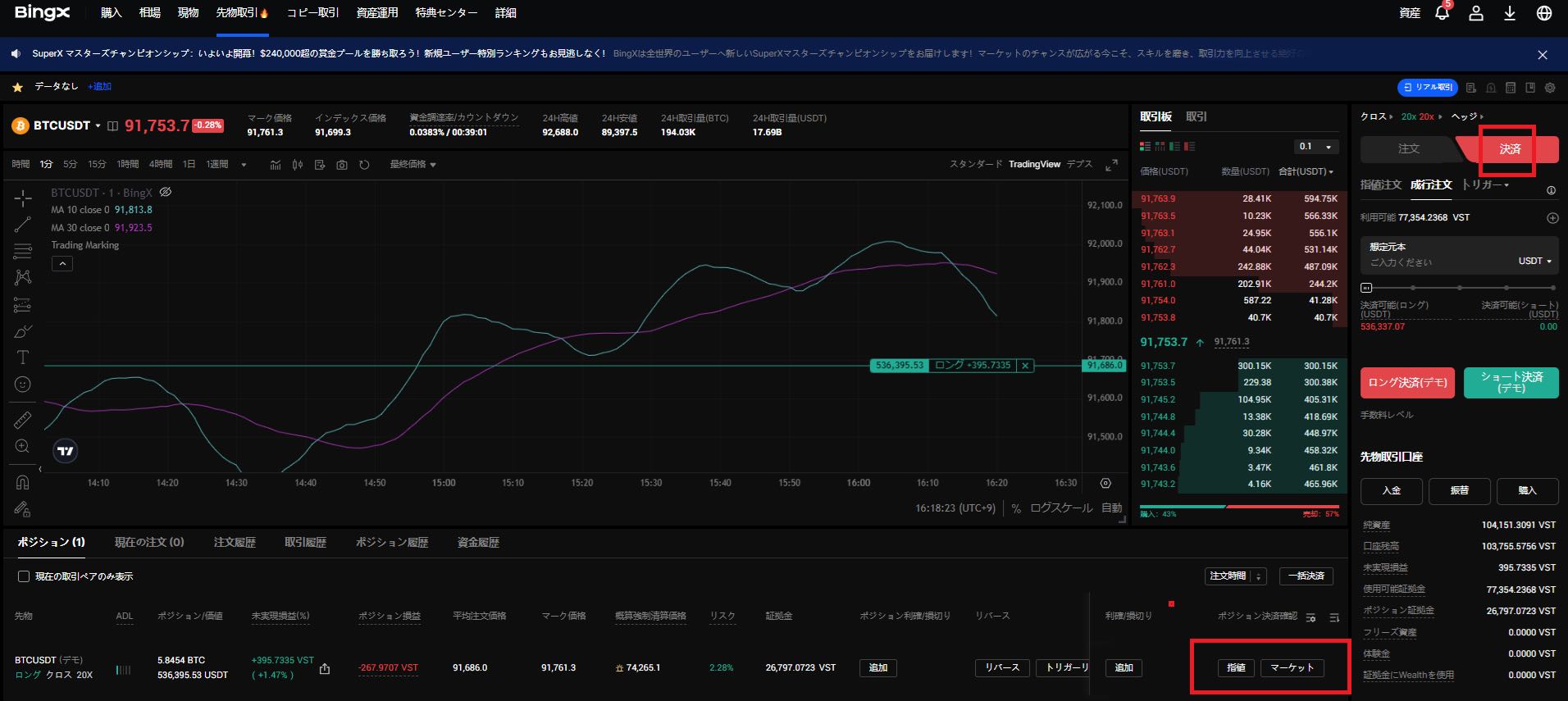Select the 15分 chart interval

coord(97,165)
